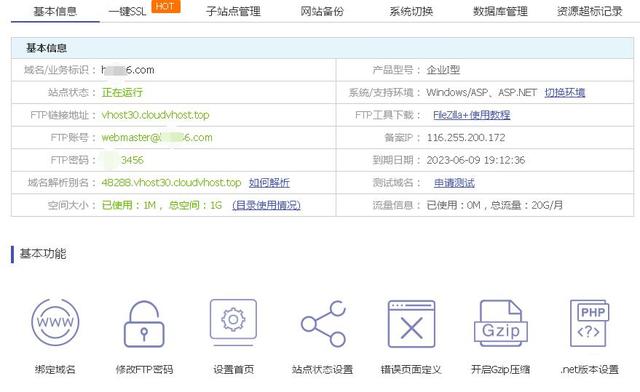Open the 子站点管理 tab
The width and height of the screenshot is (640, 392).
click(233, 11)
